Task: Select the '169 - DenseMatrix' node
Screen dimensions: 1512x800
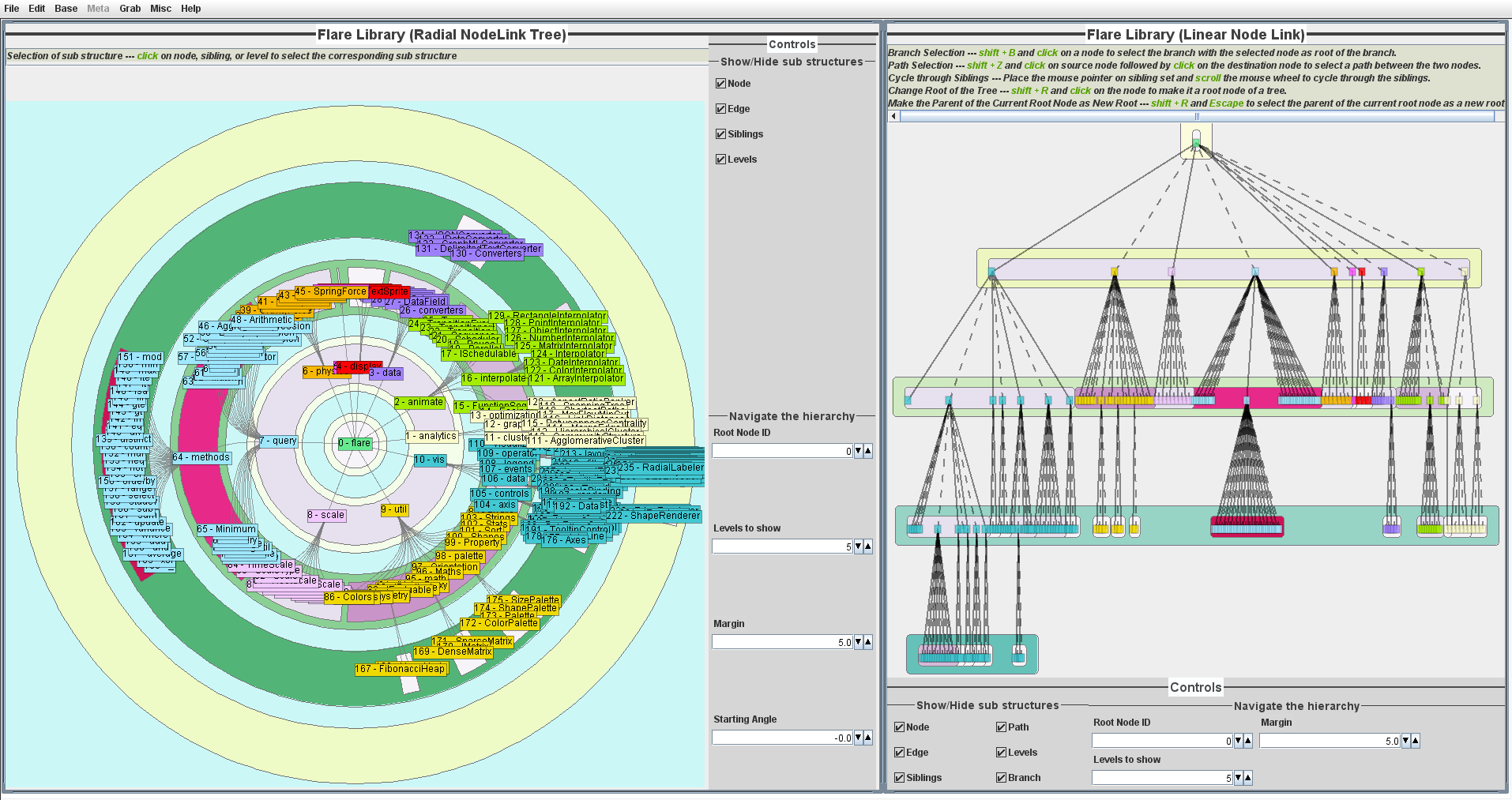Action: (x=453, y=652)
